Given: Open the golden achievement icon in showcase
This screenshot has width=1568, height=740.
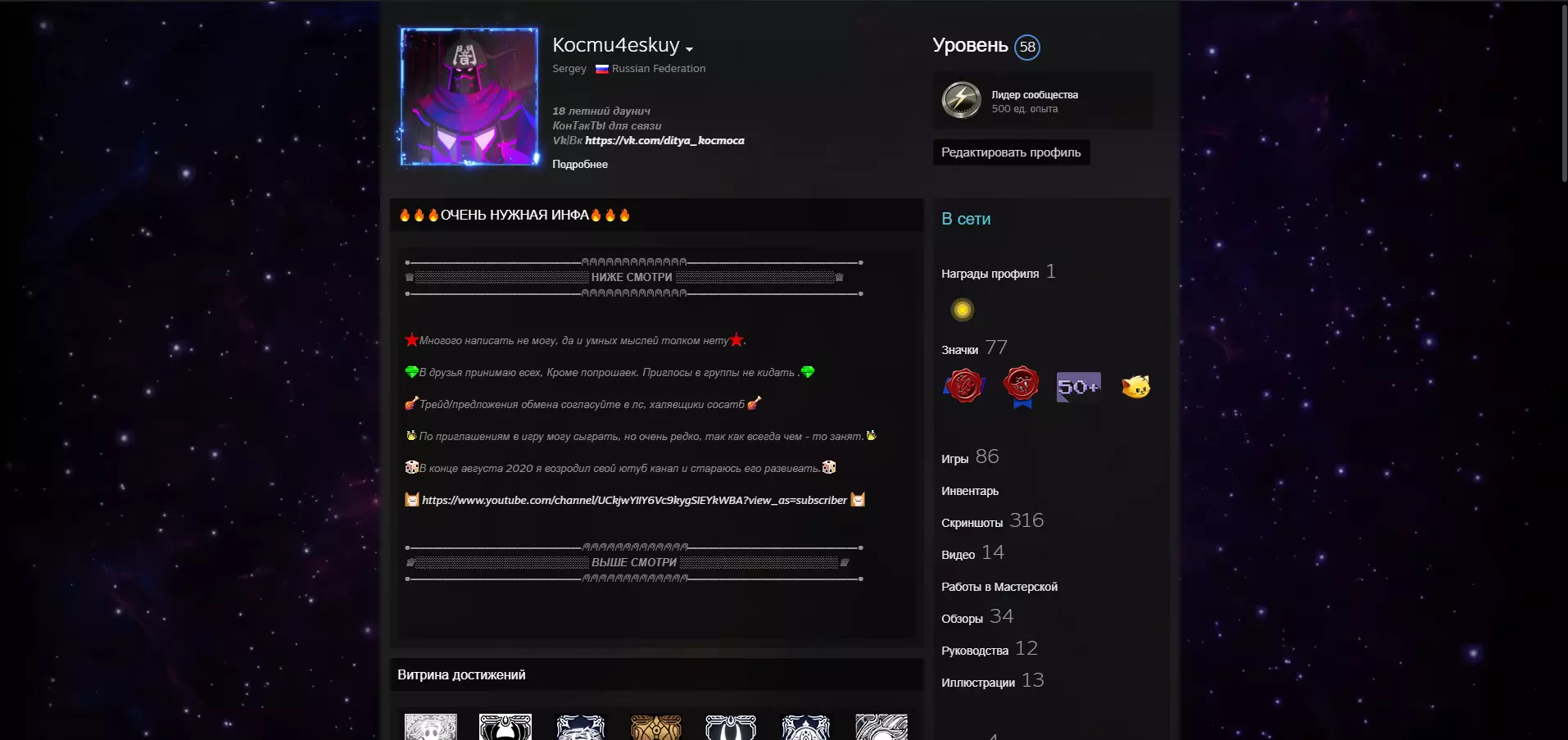Looking at the screenshot, I should [x=656, y=727].
